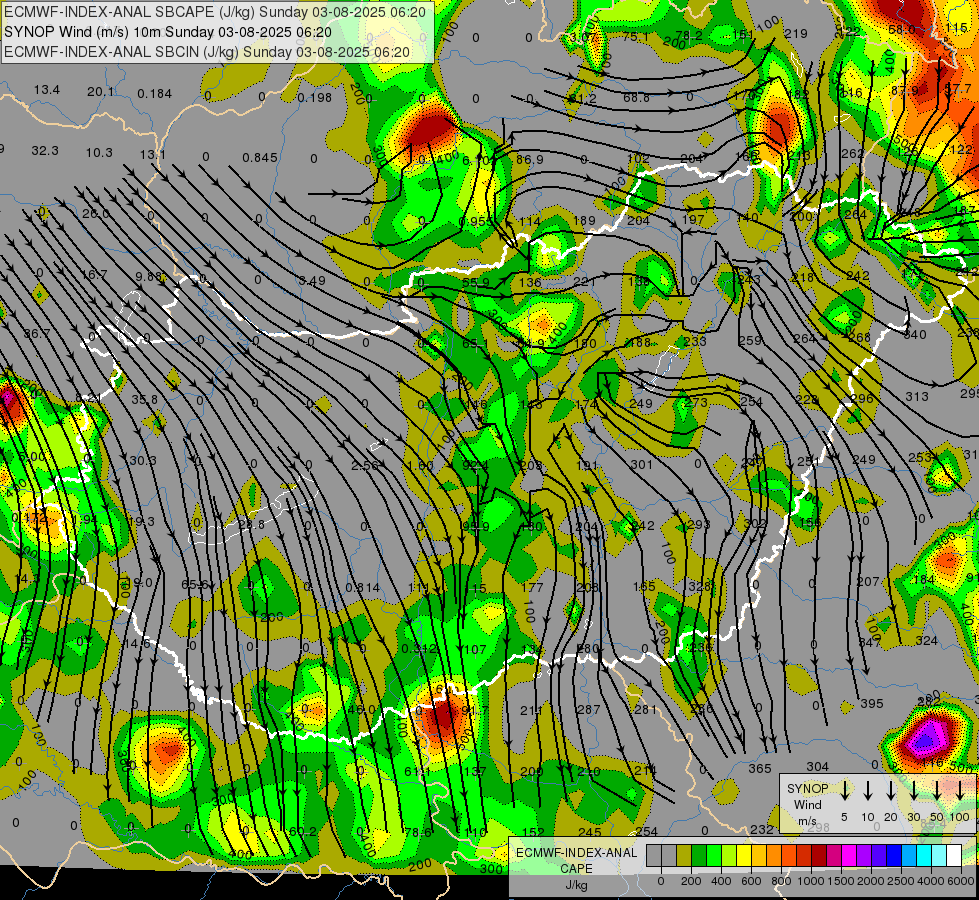The height and width of the screenshot is (900, 979).
Task: Click the 30 m/s wind arrow in legend
Action: click(x=913, y=791)
